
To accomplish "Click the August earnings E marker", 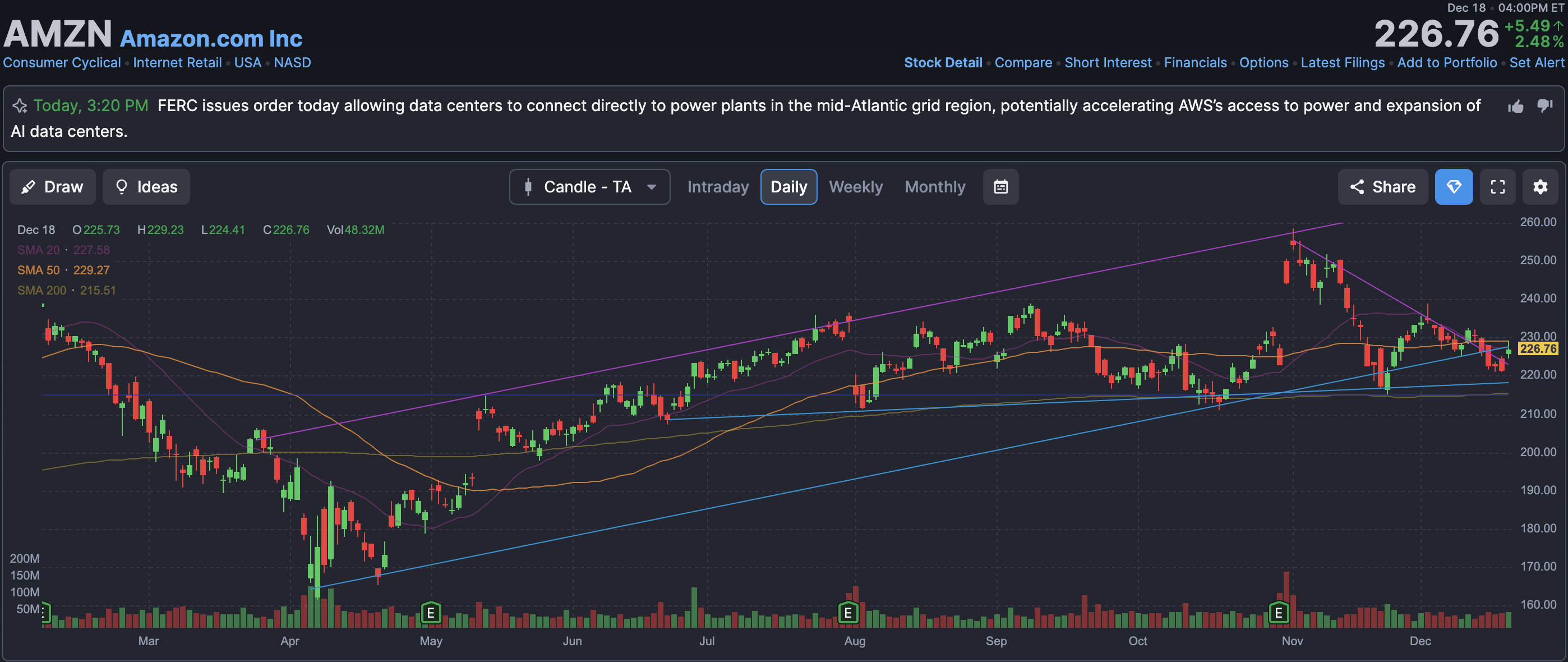I will [x=848, y=612].
